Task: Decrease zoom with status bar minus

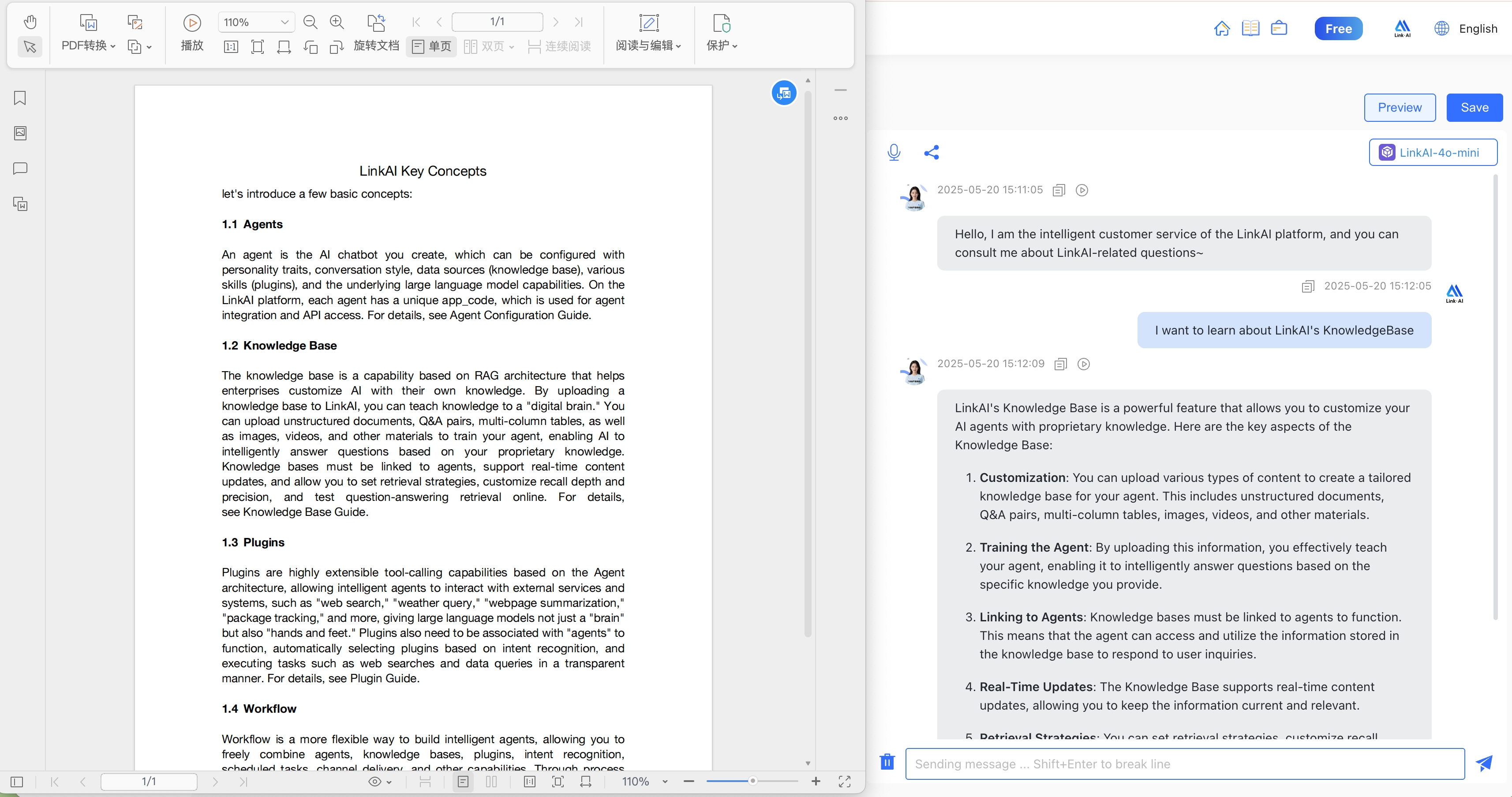Action: click(x=689, y=781)
